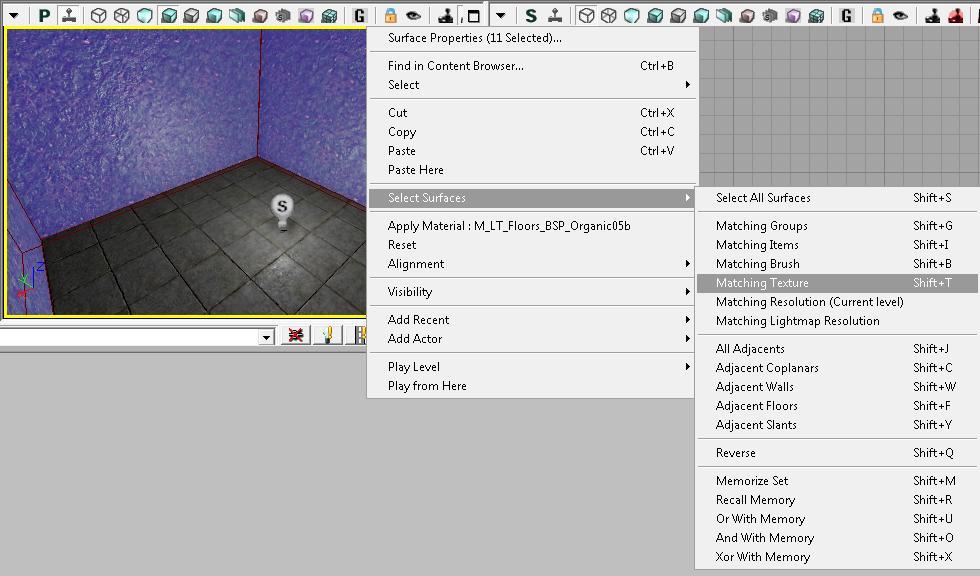This screenshot has height=576, width=980.
Task: Toggle realtime preview in side viewport
Action: 554,16
